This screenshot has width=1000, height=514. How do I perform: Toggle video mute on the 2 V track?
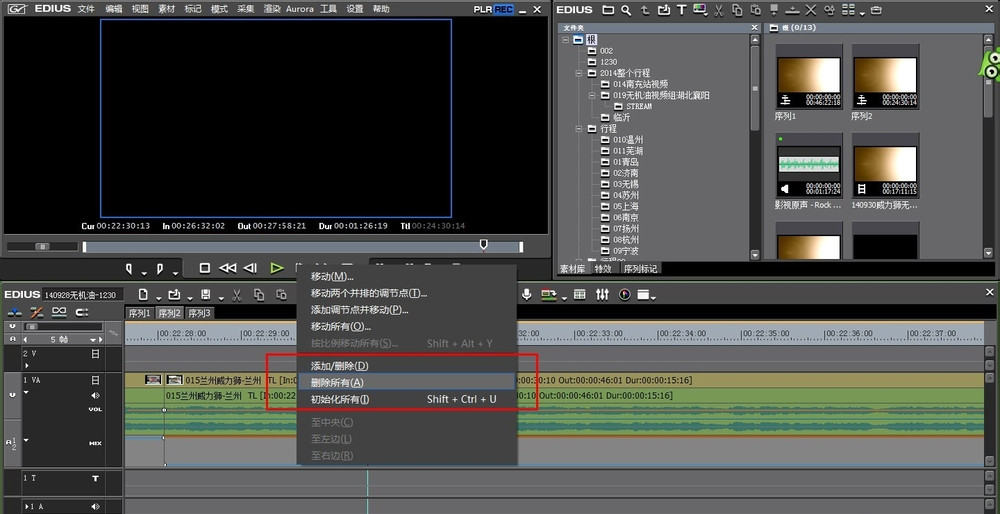pos(96,353)
